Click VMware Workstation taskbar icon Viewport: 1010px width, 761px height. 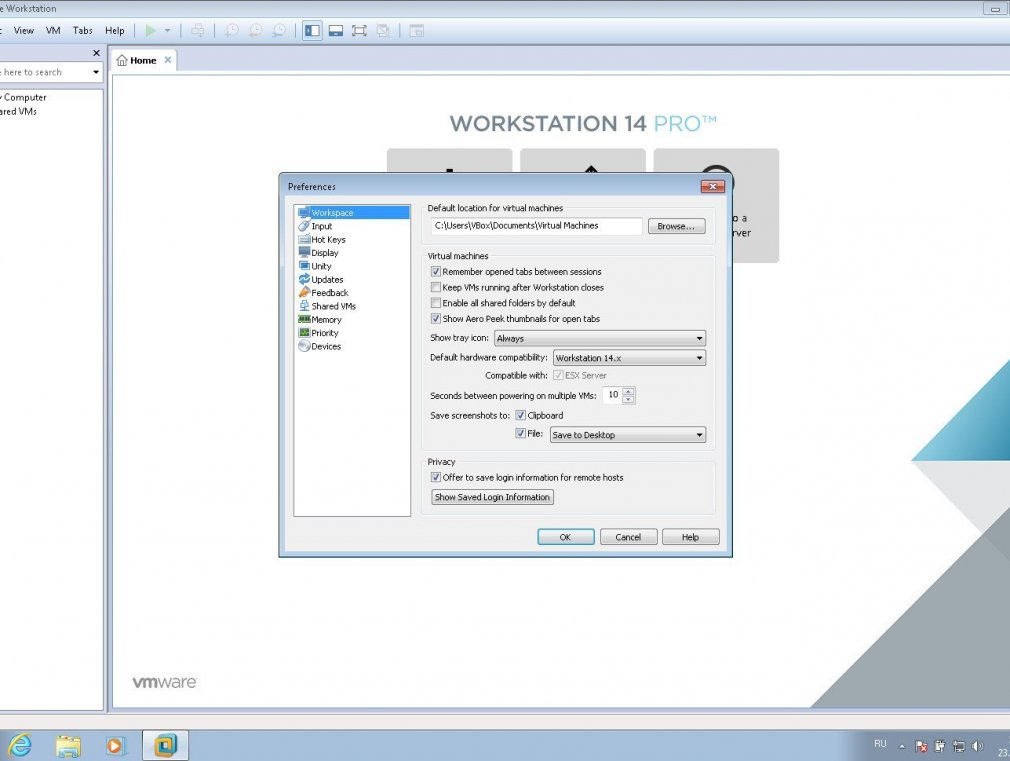coord(165,746)
